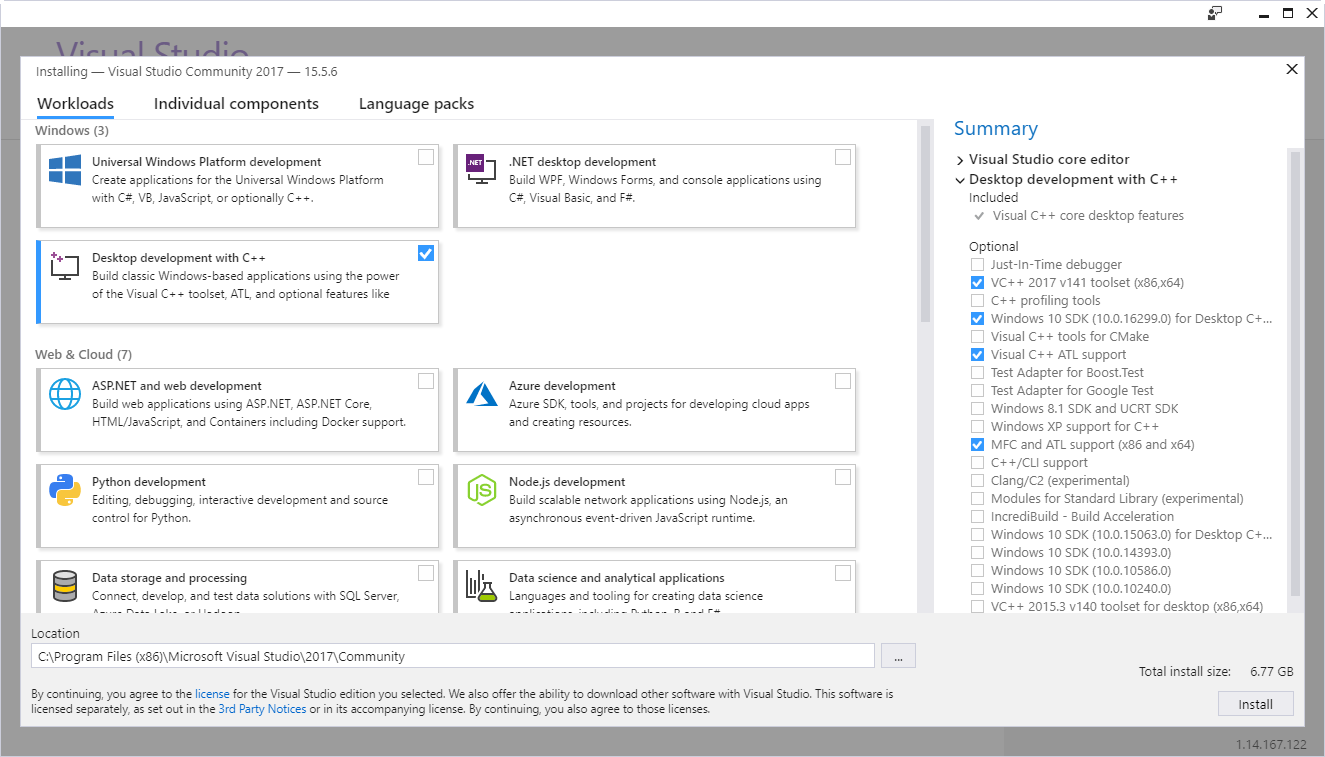Image resolution: width=1325 pixels, height=757 pixels.
Task: Enable Modules for Standard Library (experimental)
Action: pos(977,499)
